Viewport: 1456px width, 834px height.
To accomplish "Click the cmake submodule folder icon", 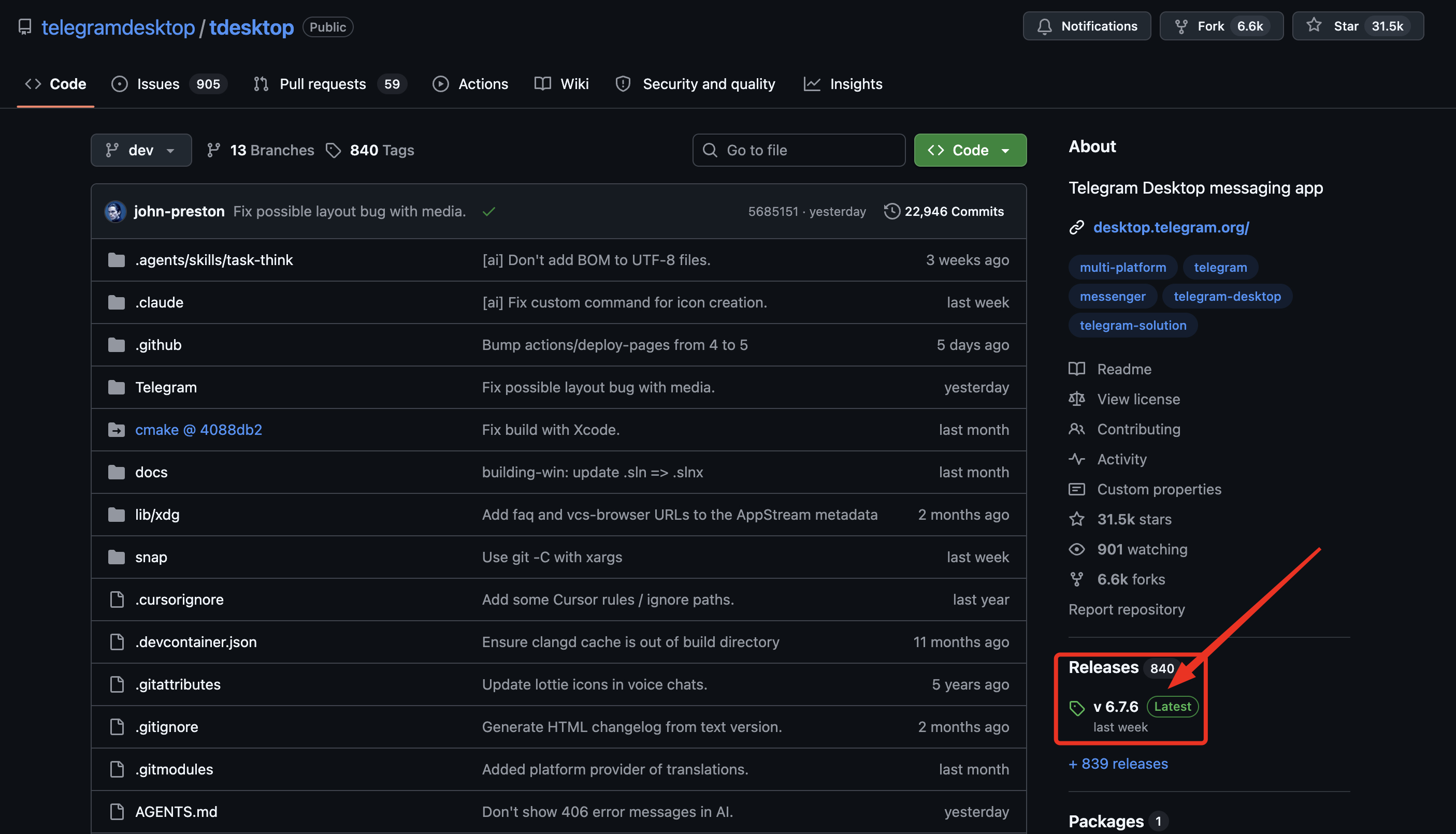I will click(x=117, y=430).
